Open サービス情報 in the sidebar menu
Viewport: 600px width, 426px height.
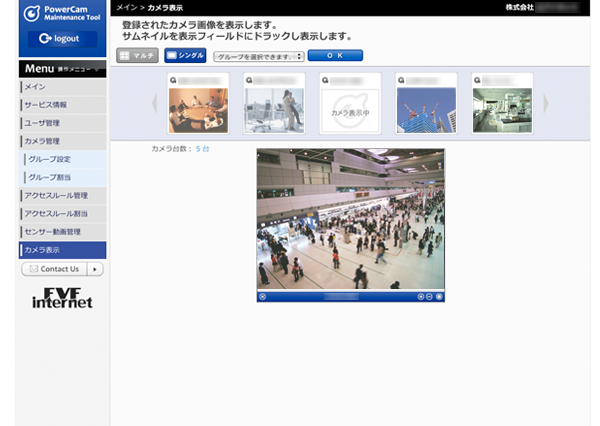pyautogui.click(x=63, y=105)
